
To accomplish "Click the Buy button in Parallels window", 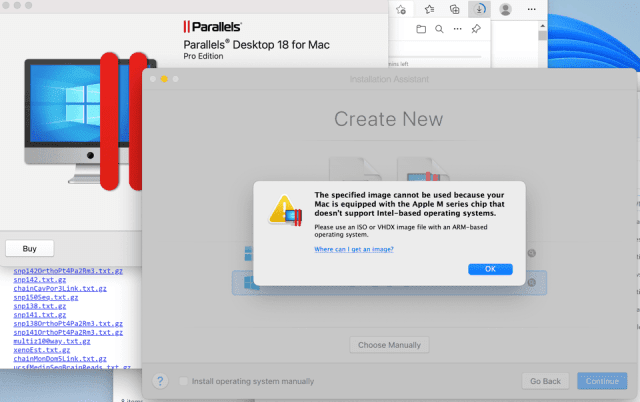I will 30,248.
